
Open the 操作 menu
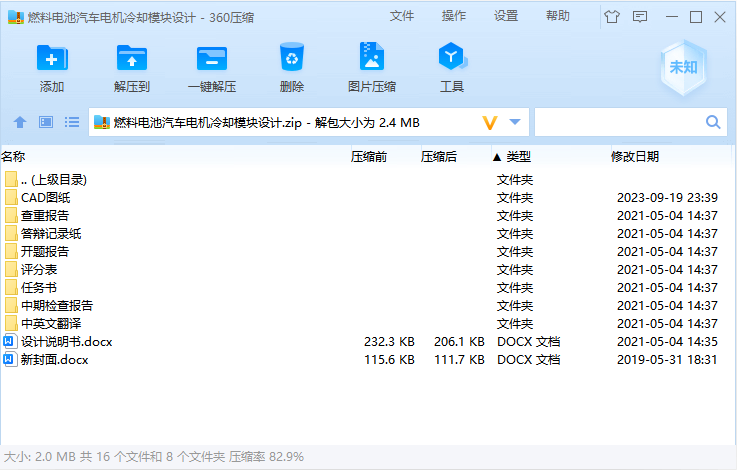click(x=454, y=16)
